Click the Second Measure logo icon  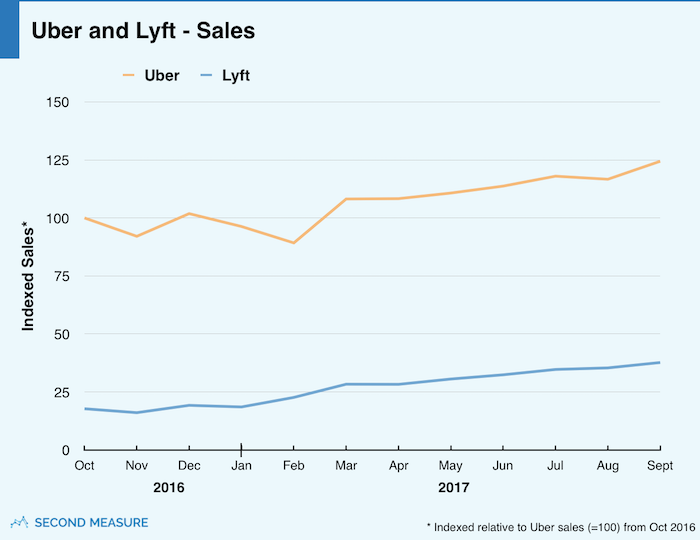19,522
